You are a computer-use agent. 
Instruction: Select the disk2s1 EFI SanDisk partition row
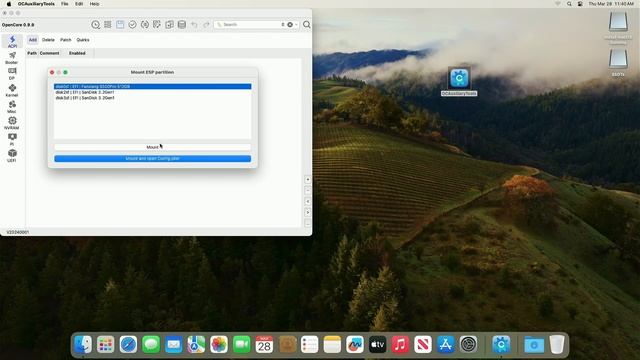[153, 92]
